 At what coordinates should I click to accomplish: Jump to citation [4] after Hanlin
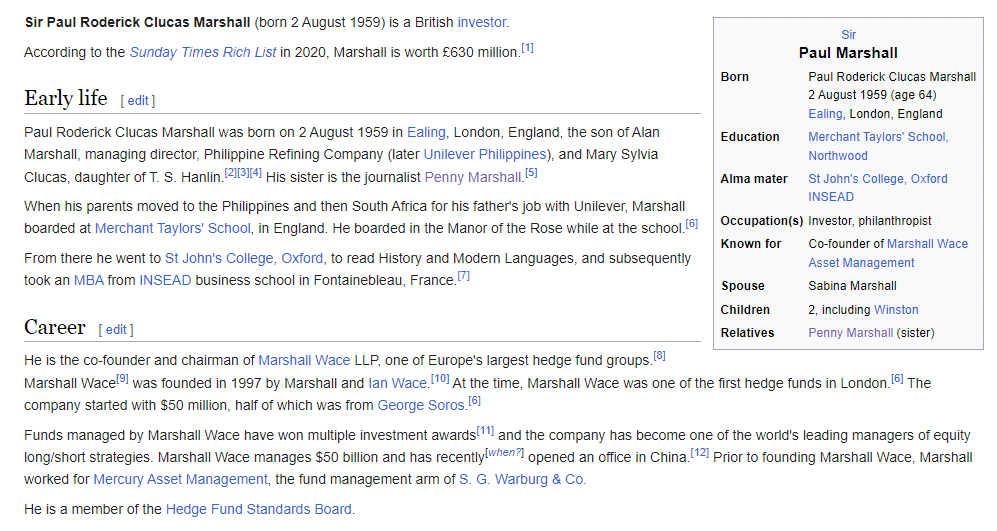[256, 172]
